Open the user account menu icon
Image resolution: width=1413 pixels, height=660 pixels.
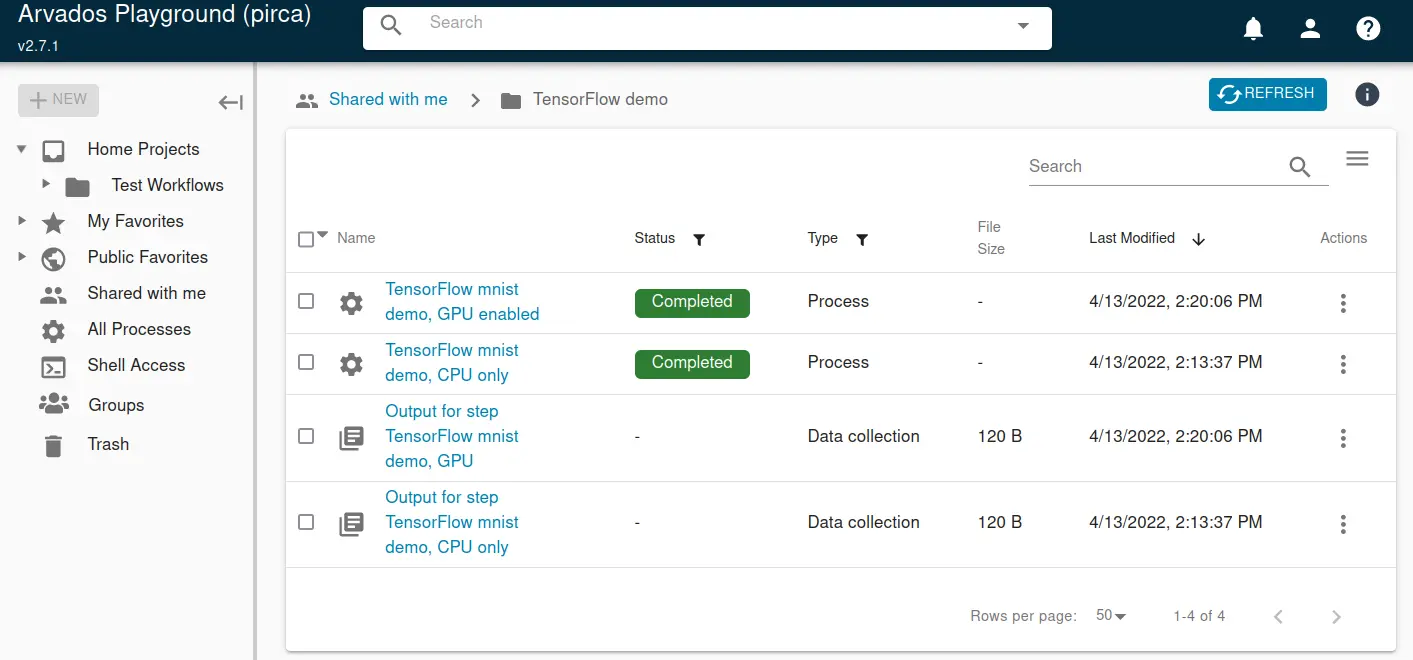(x=1310, y=28)
